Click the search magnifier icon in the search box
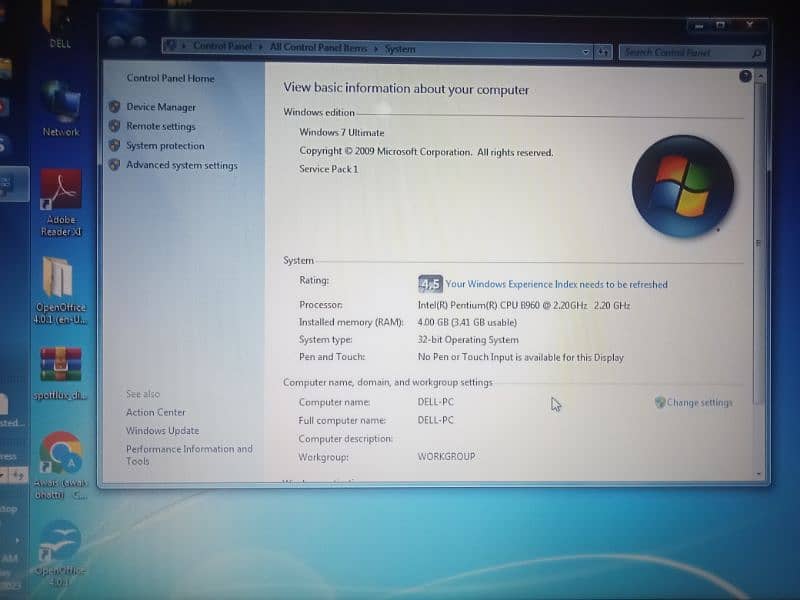The image size is (800, 600). point(756,53)
